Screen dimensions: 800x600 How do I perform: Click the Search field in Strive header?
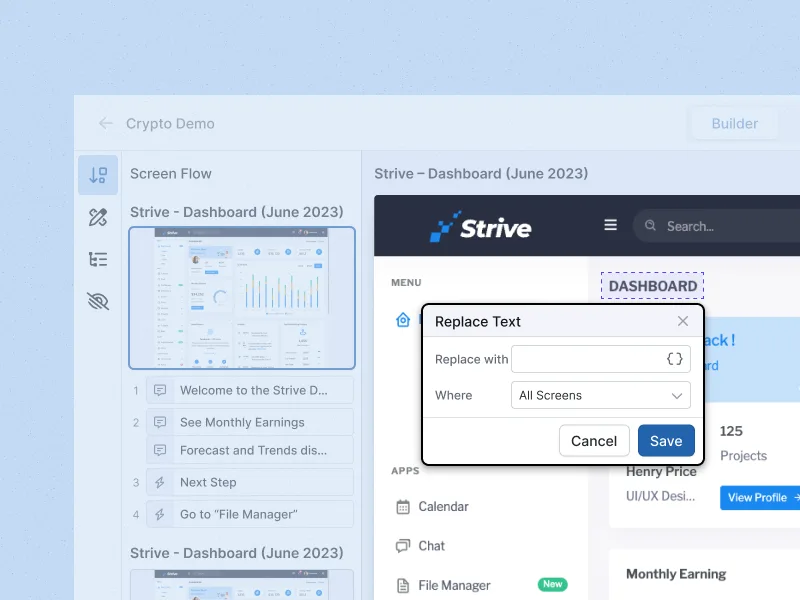717,226
